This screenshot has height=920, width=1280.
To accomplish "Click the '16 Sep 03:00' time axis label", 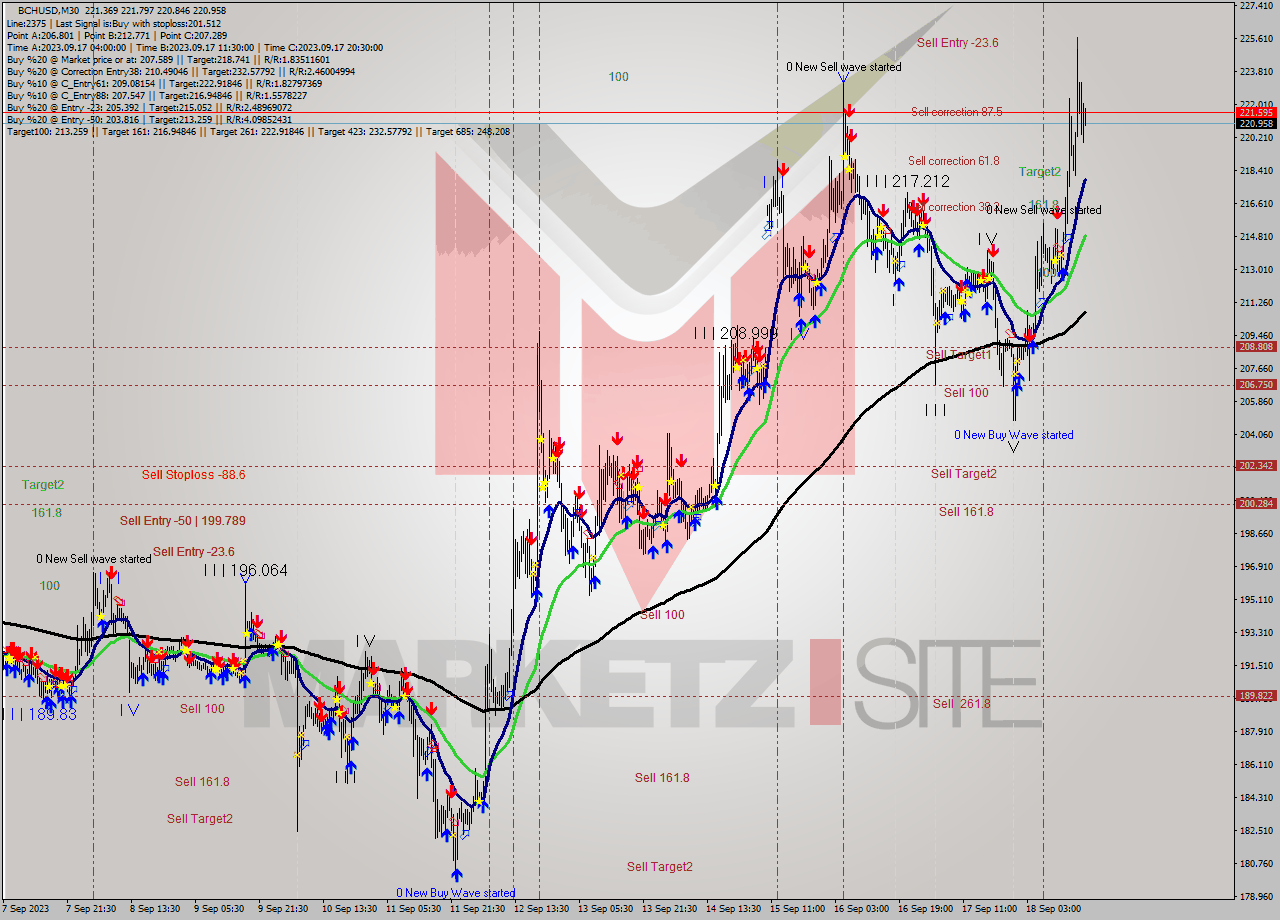I will tap(861, 909).
